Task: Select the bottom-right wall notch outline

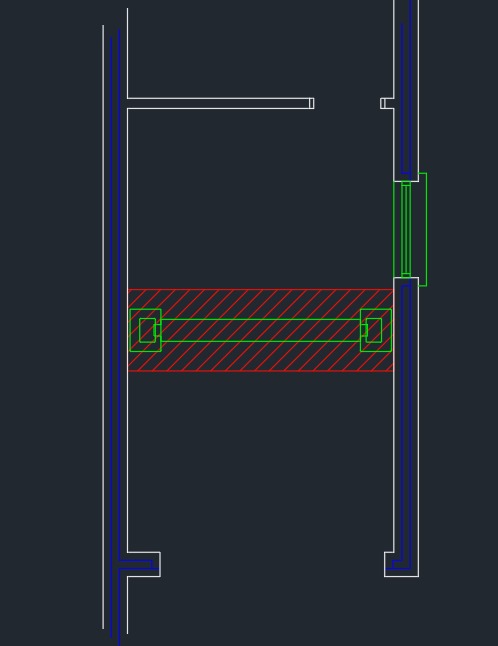Action: 402,564
